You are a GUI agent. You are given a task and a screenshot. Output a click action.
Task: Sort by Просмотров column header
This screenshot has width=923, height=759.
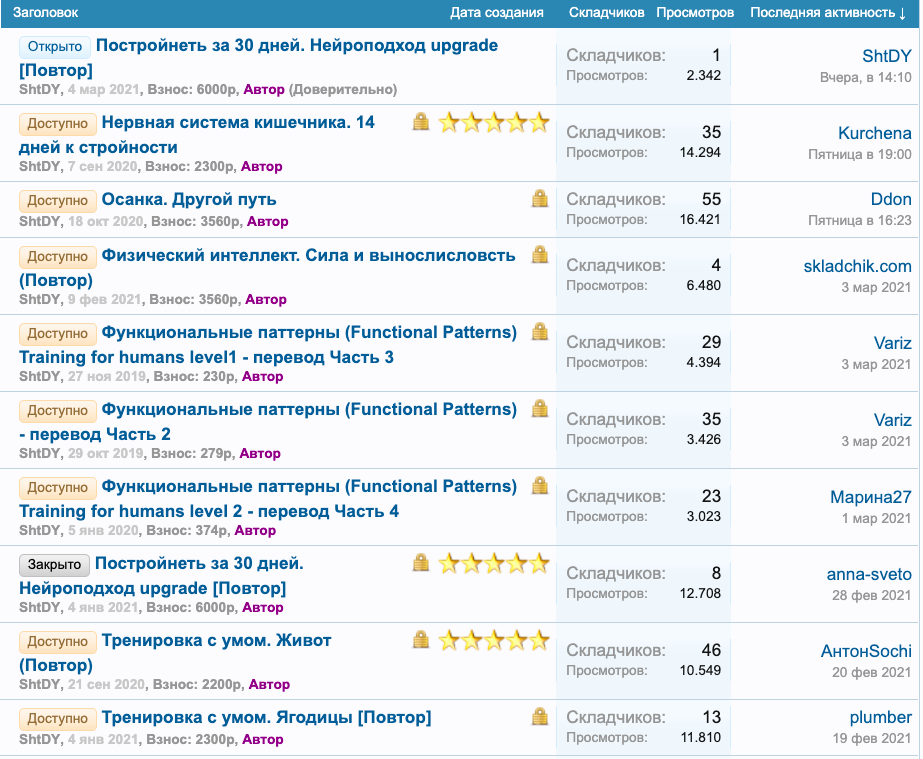pyautogui.click(x=695, y=12)
